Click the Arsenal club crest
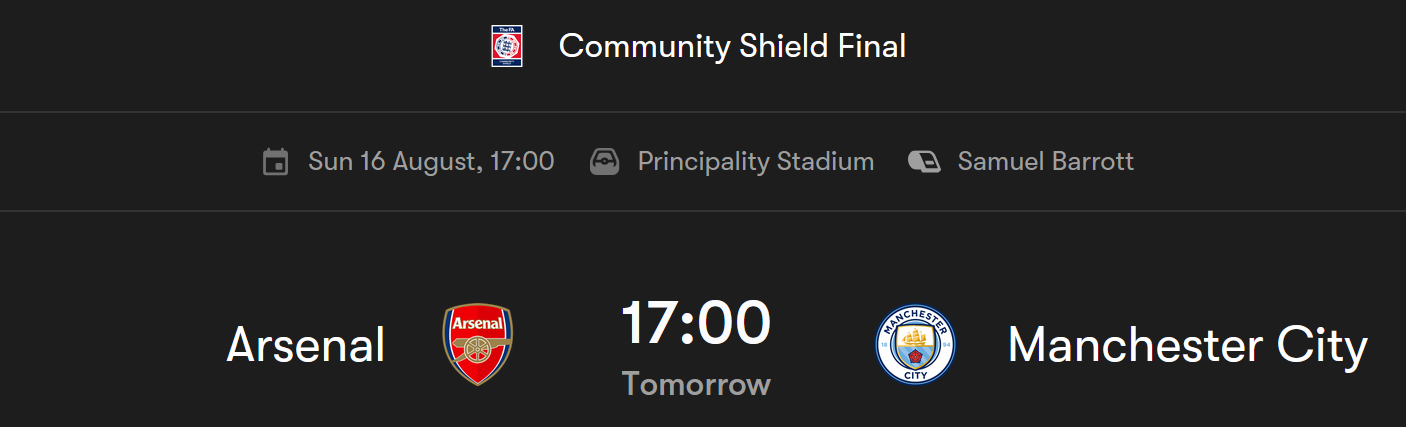 [x=478, y=344]
